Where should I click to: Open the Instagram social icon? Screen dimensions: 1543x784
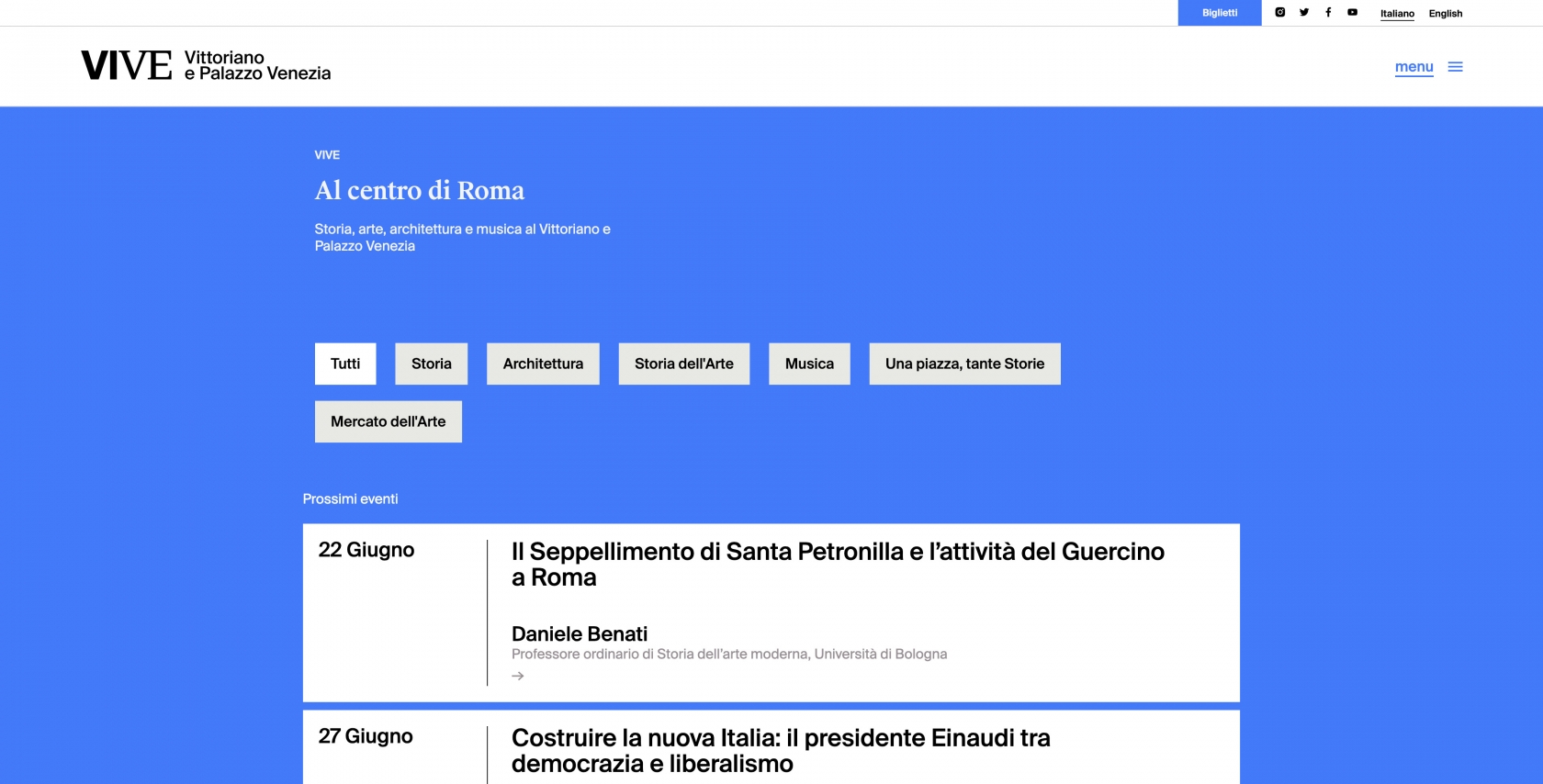click(x=1279, y=13)
